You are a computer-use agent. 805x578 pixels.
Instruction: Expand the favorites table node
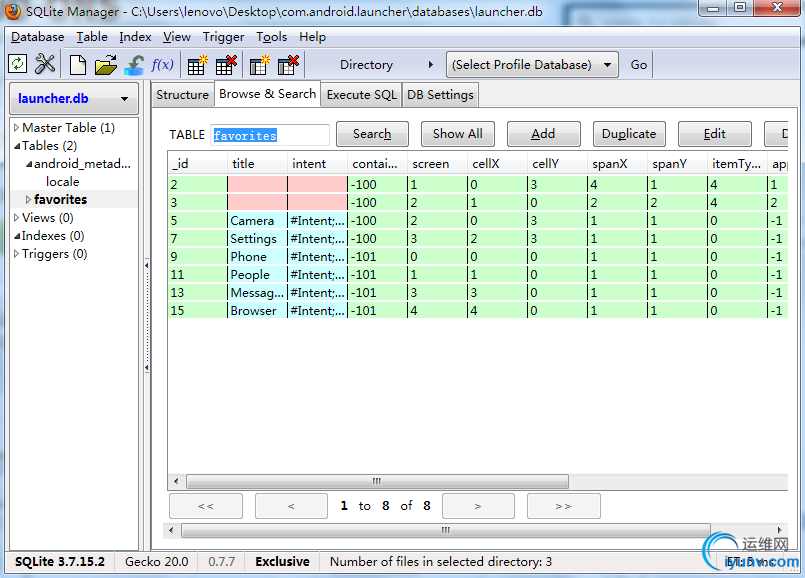tap(28, 199)
